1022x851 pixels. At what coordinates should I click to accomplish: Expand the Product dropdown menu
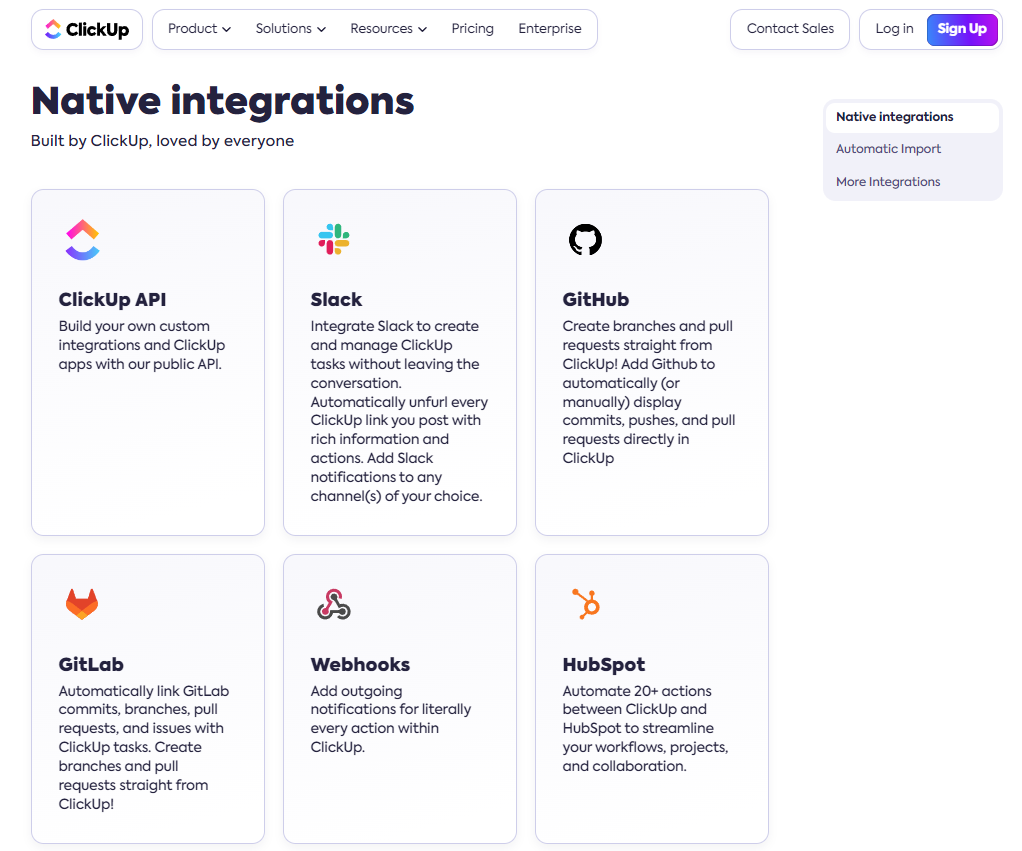[x=199, y=29]
